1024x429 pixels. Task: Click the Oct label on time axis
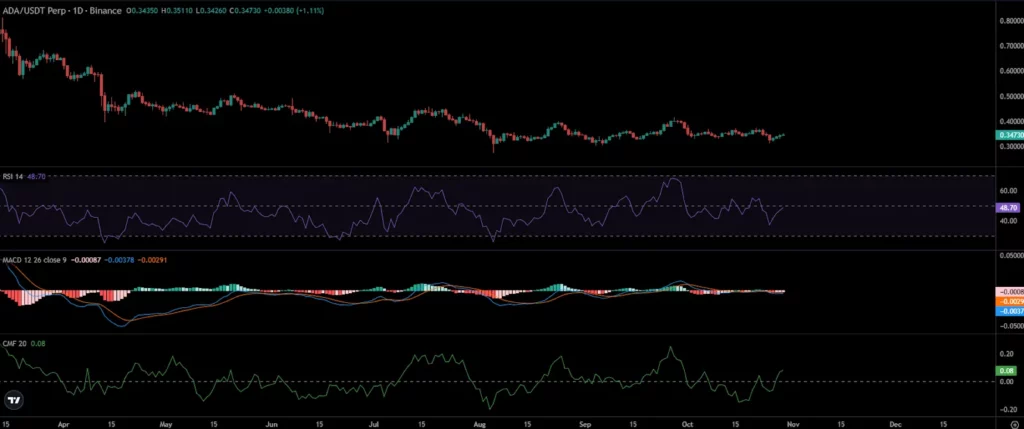(x=690, y=423)
